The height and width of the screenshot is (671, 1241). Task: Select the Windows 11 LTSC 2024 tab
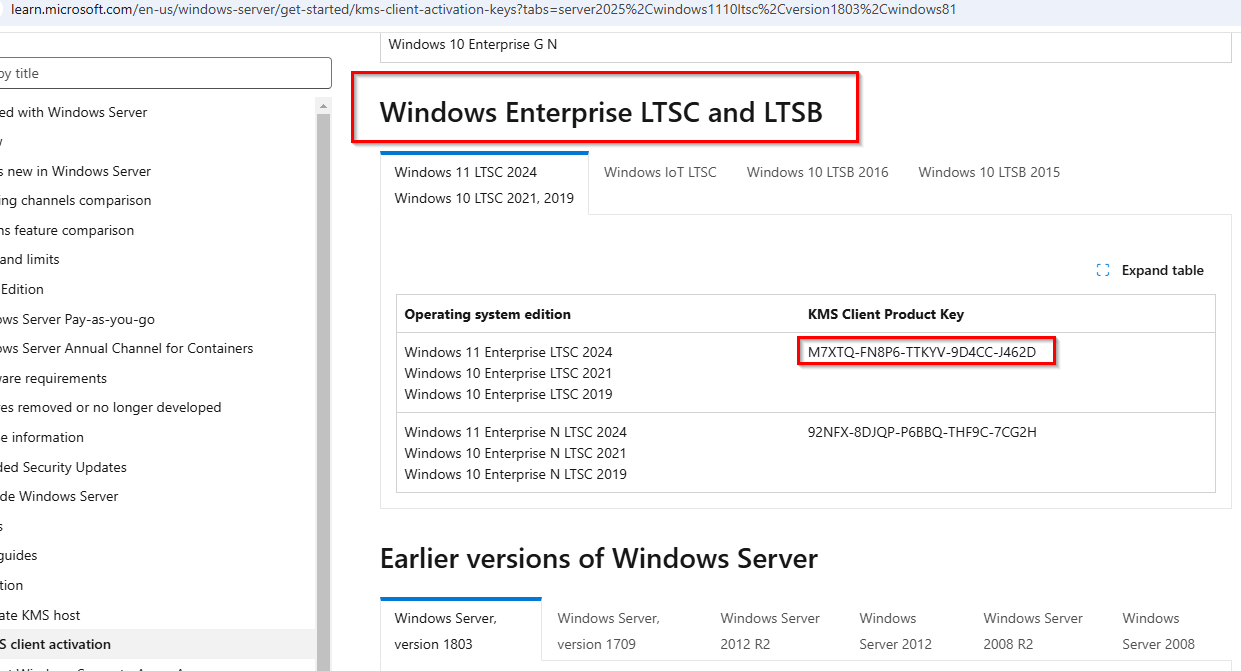[484, 184]
